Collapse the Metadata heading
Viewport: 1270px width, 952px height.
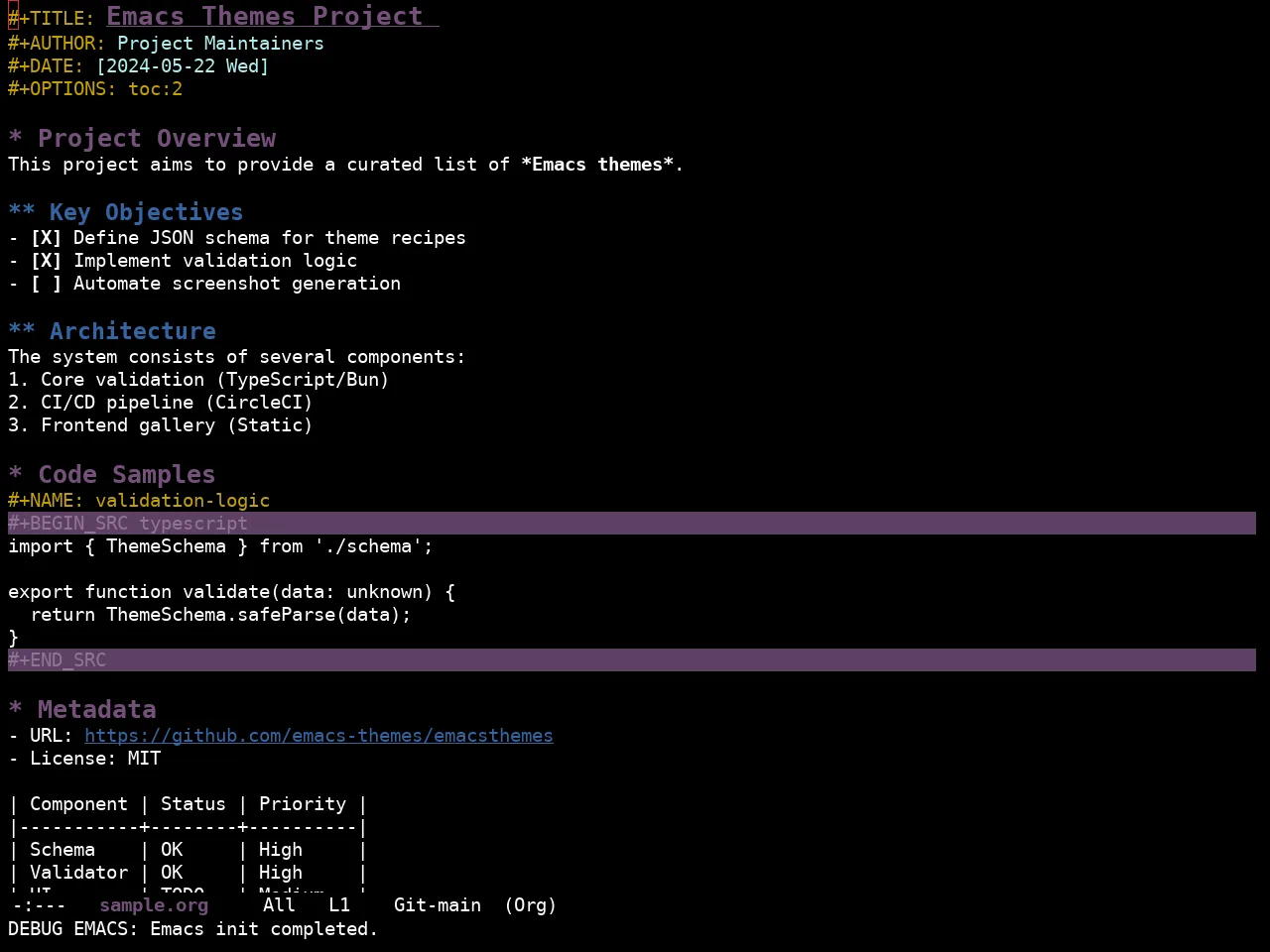tap(82, 710)
